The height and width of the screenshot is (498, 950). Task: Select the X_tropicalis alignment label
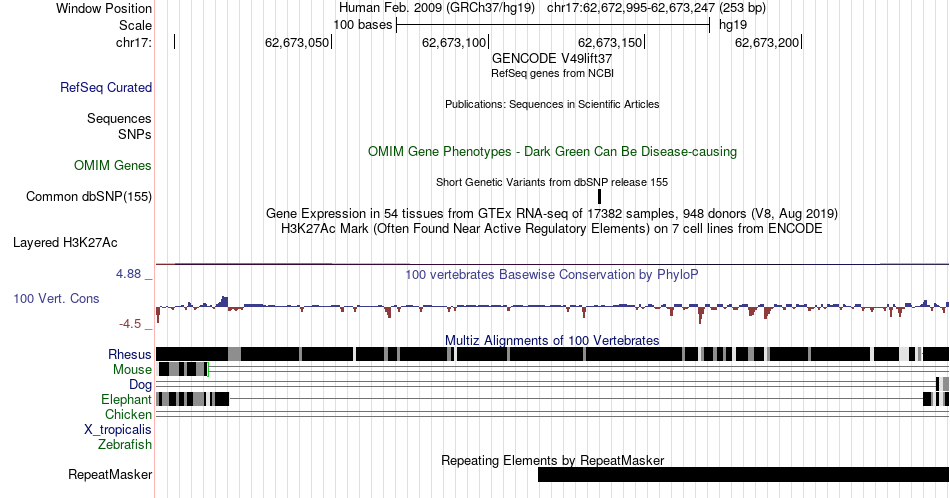pos(118,430)
